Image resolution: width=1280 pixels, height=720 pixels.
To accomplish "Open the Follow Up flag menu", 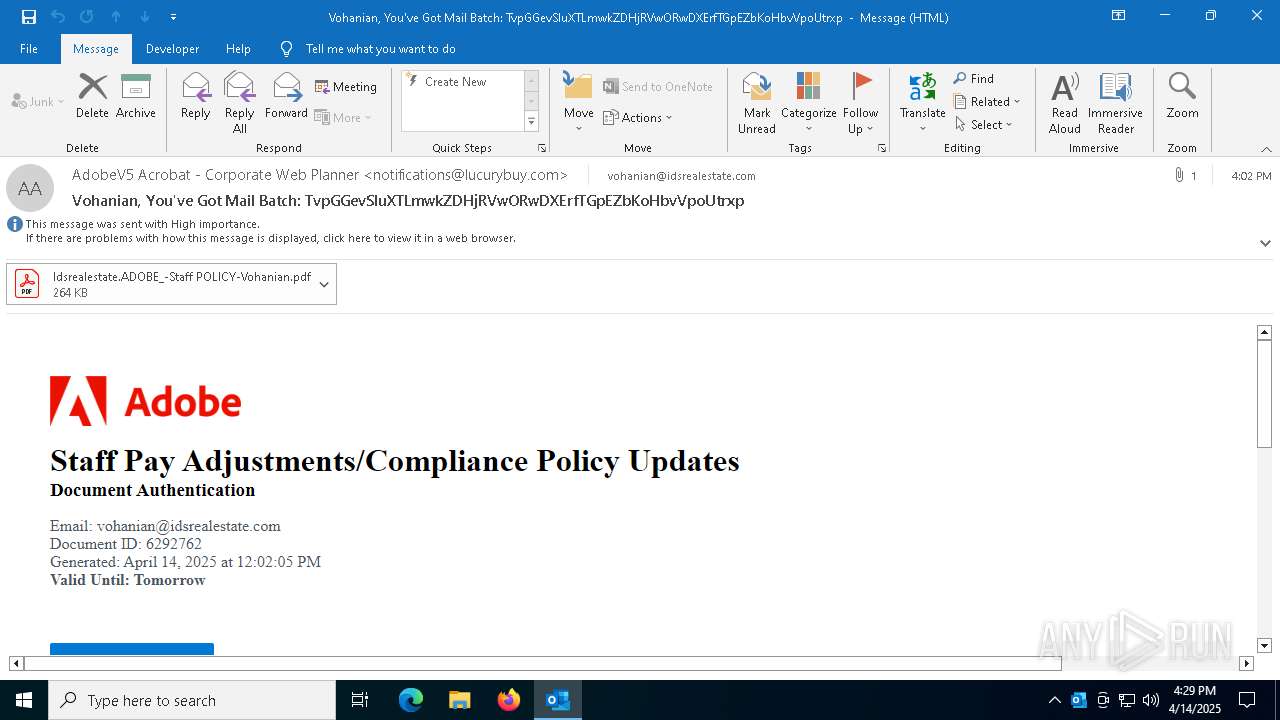I will tap(860, 102).
